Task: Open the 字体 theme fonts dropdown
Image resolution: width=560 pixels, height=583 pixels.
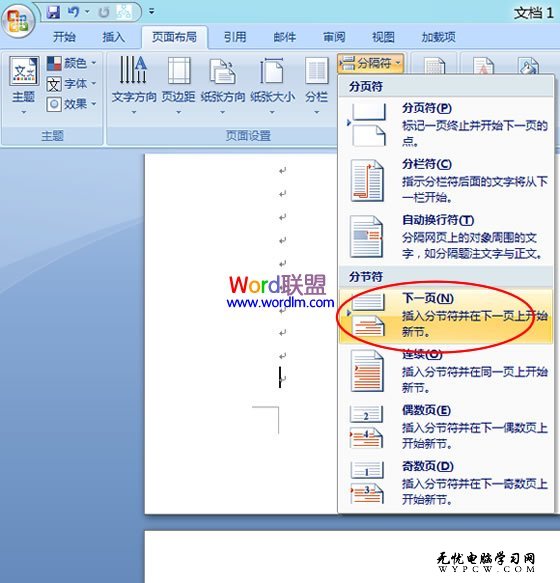Action: pos(71,84)
